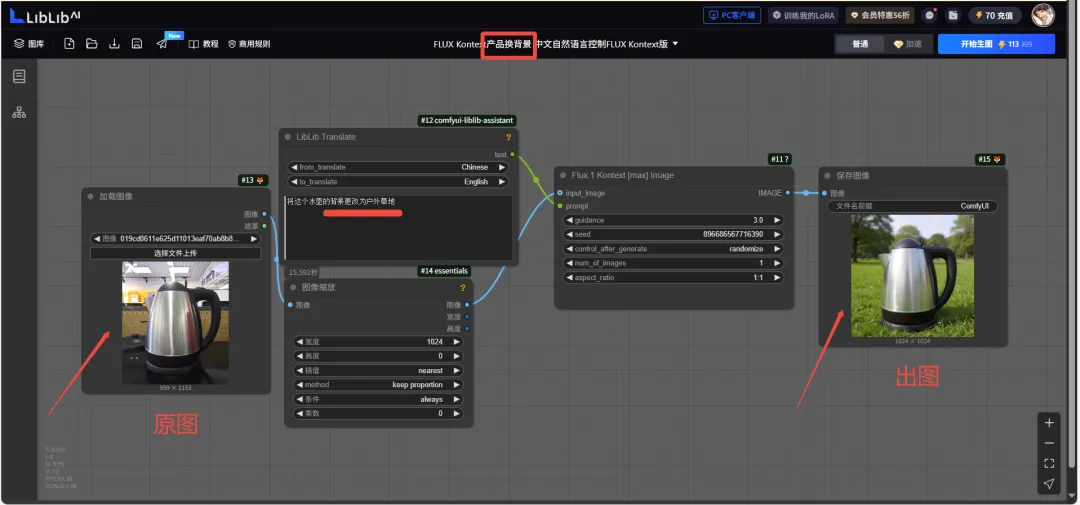
Task: Collapse the 保存图像 node header dot
Action: tap(827, 176)
